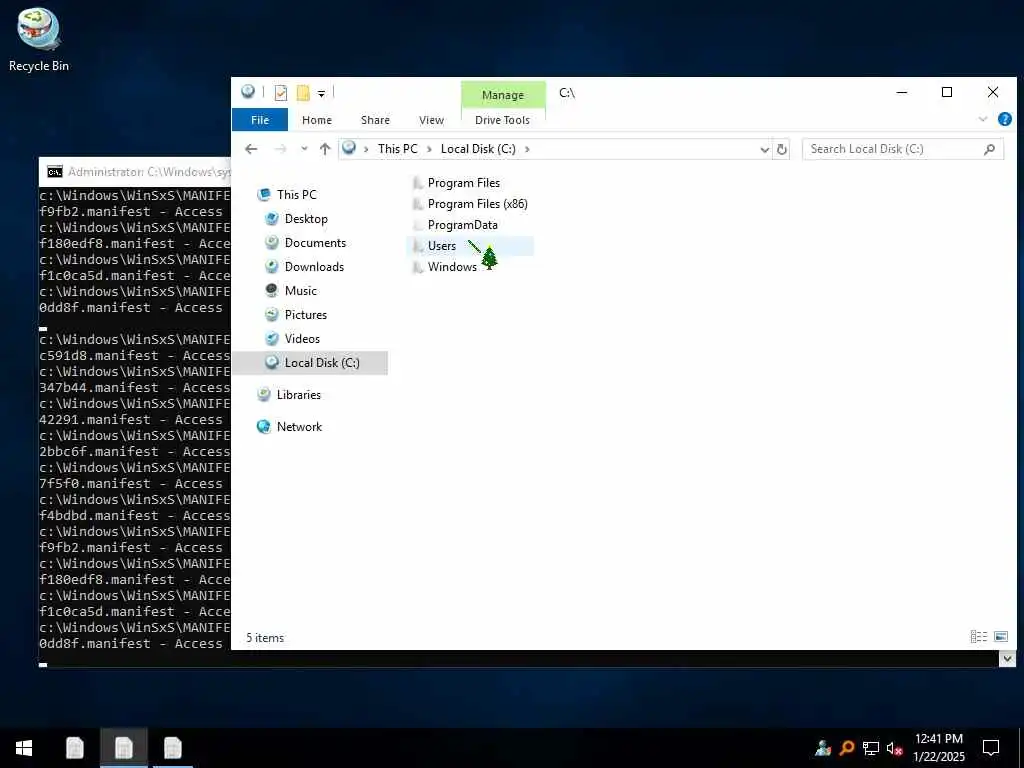Open Explorer Help icon
The image size is (1024, 768).
tap(1004, 119)
